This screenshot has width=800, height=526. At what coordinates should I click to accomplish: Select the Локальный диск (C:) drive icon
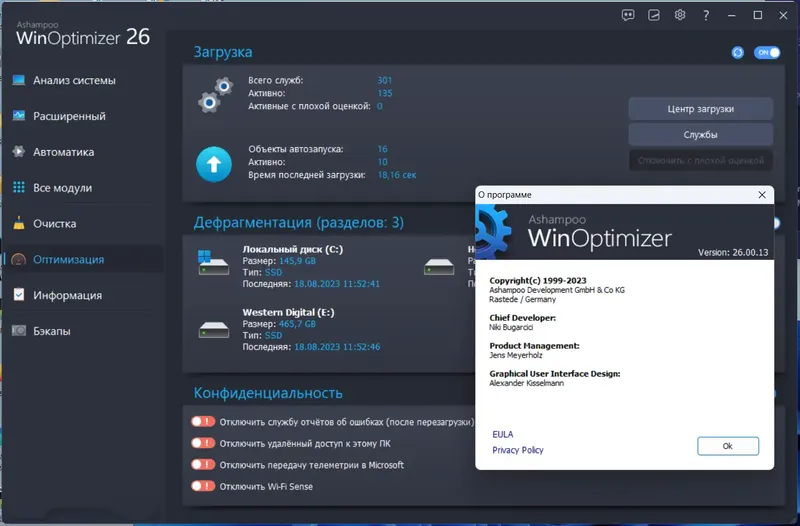point(213,262)
